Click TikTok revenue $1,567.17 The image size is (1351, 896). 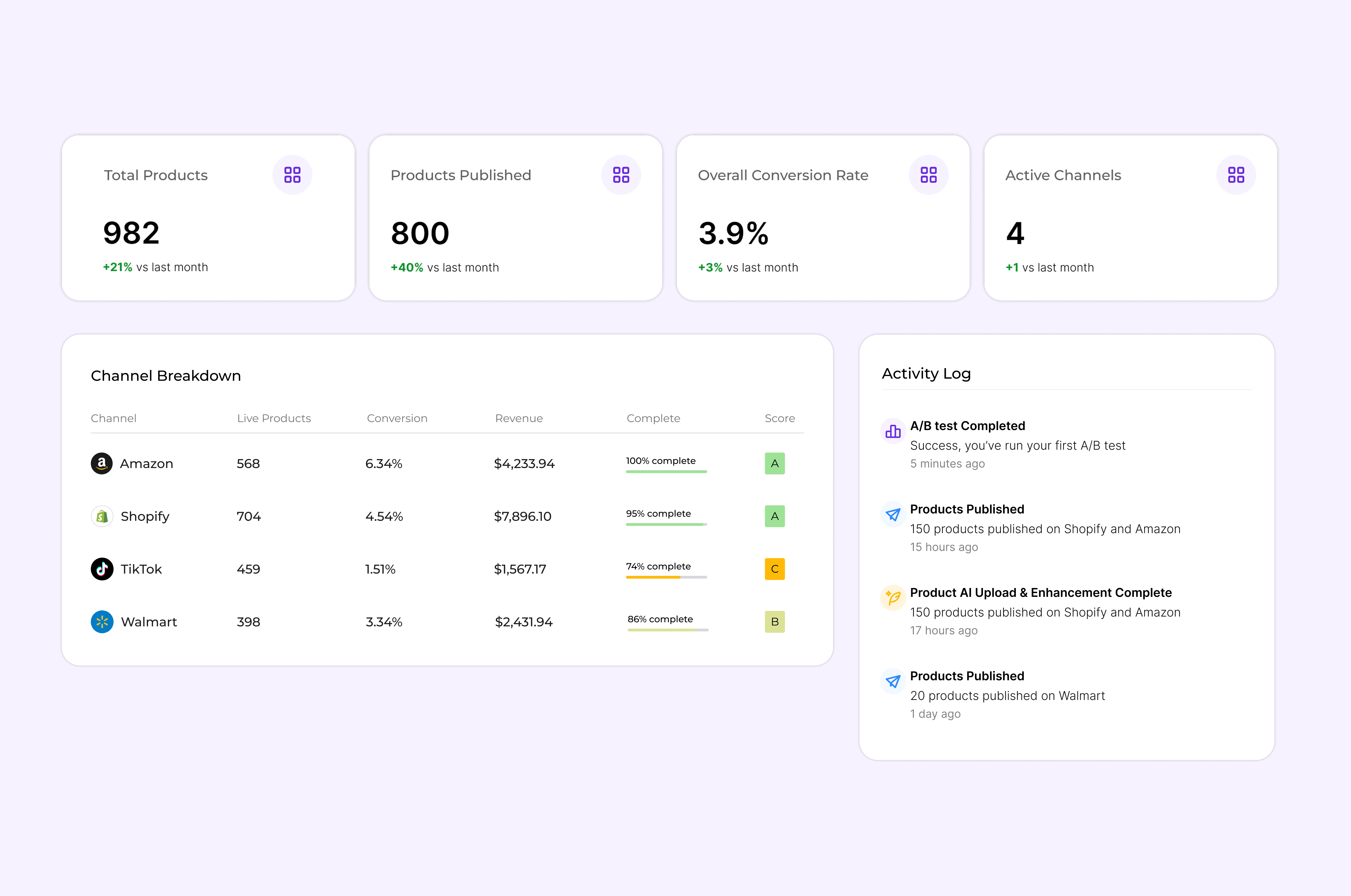pyautogui.click(x=520, y=569)
